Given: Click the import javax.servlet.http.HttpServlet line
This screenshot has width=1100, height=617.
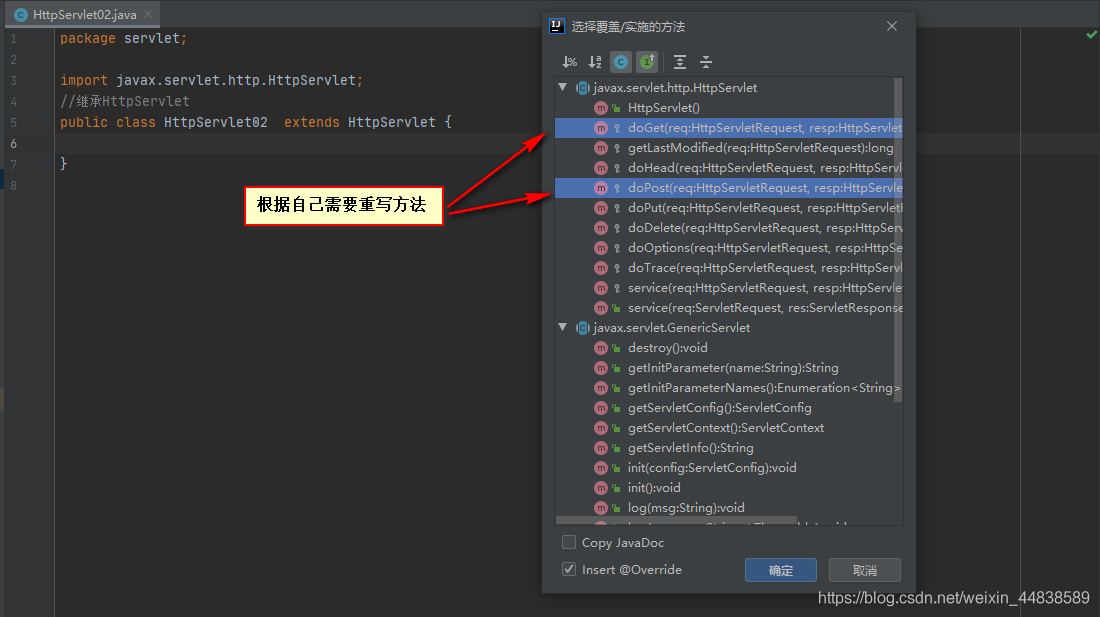Looking at the screenshot, I should [x=211, y=80].
